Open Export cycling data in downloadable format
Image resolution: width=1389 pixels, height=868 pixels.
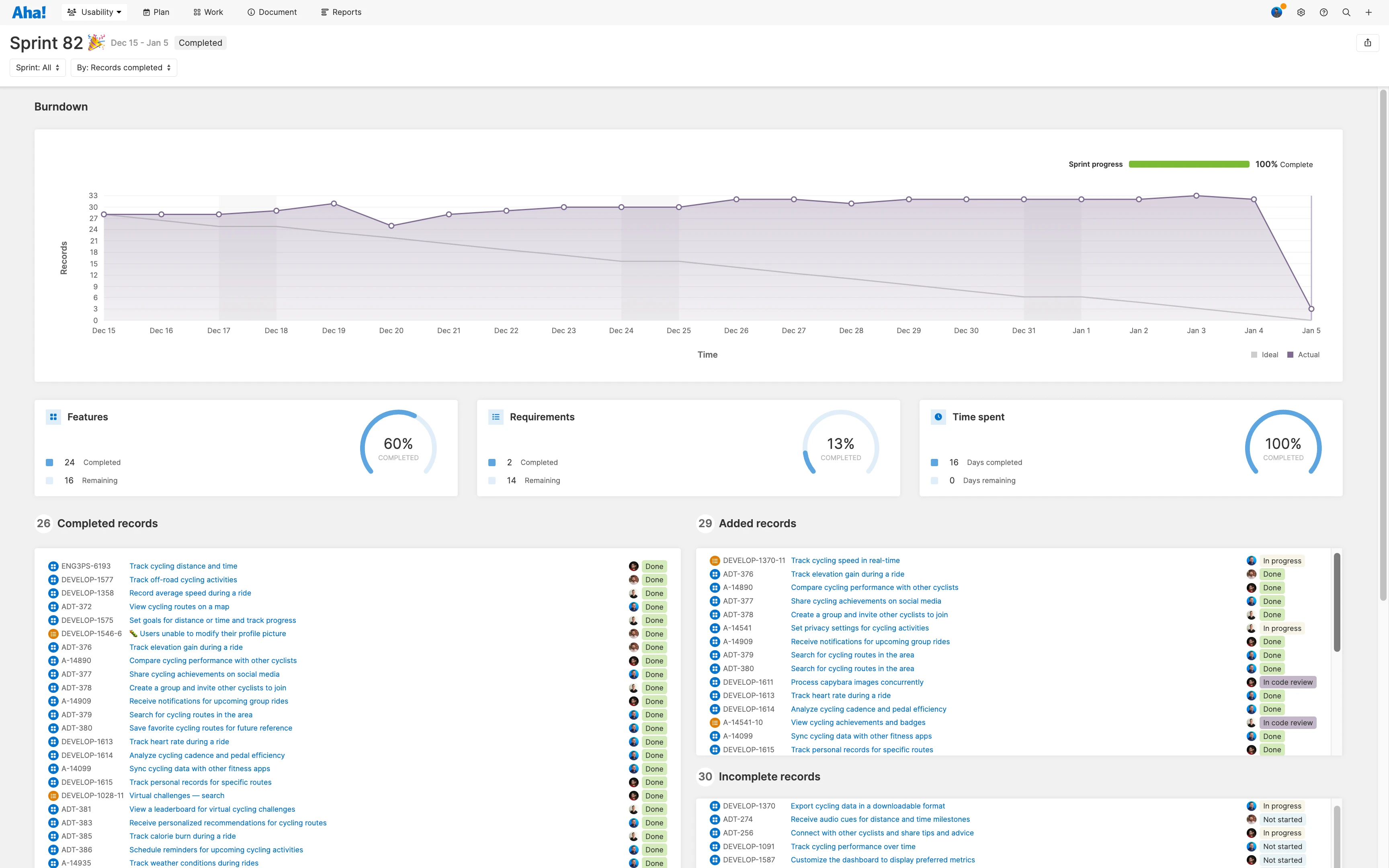click(867, 806)
